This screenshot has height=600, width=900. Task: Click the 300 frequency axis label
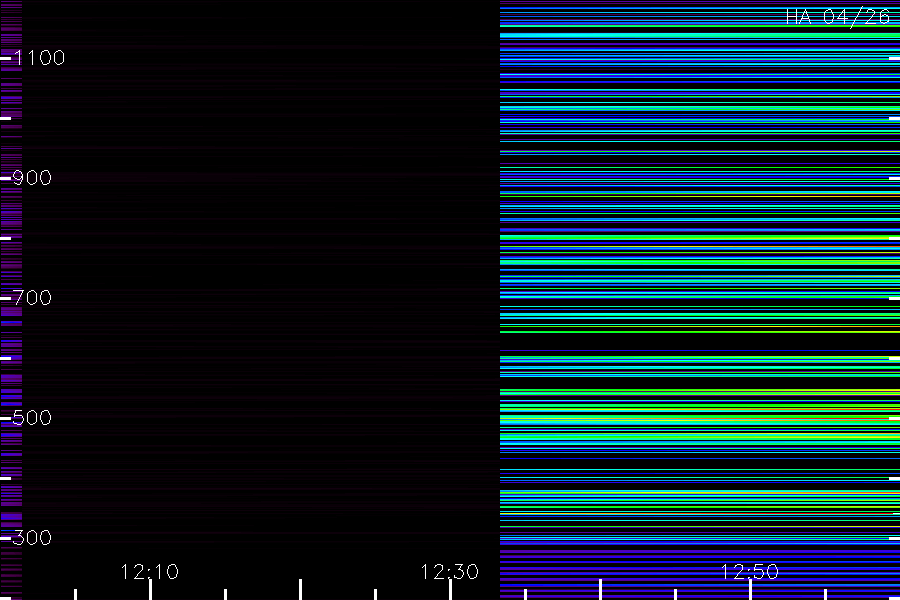click(32, 538)
